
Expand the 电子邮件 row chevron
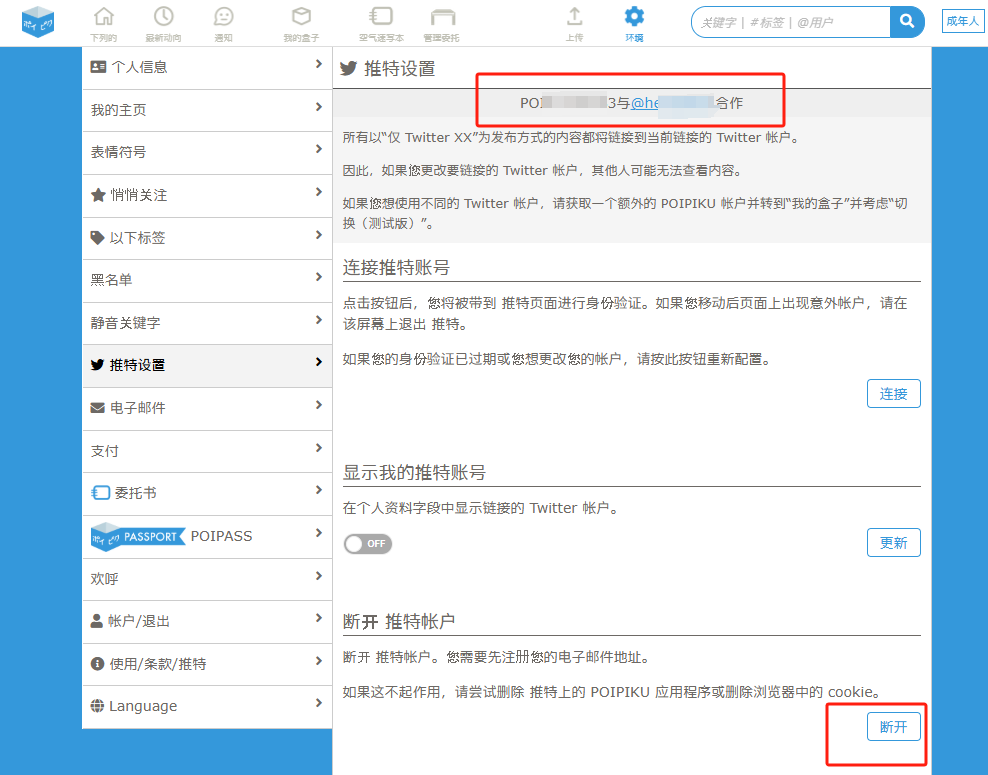(x=319, y=405)
